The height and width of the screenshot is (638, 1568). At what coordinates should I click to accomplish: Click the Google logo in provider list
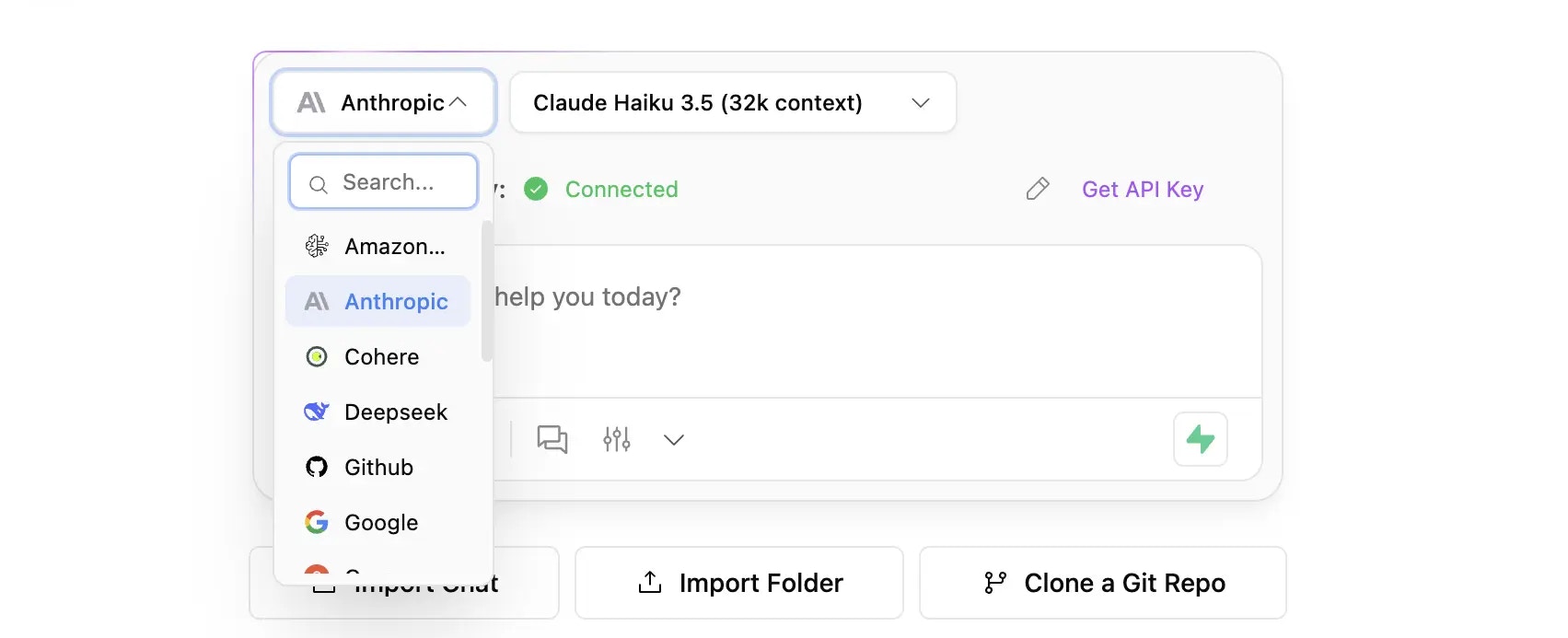click(316, 522)
